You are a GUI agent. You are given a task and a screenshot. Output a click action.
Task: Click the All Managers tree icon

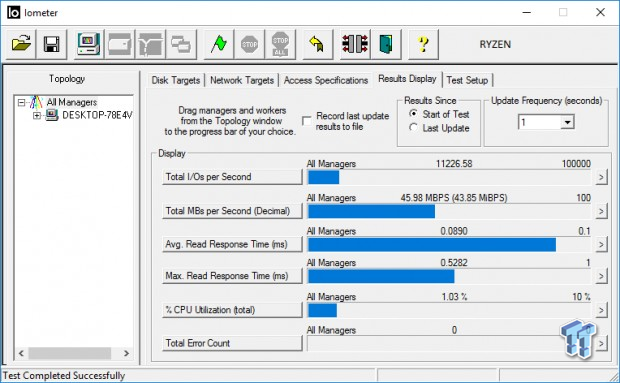[36, 102]
